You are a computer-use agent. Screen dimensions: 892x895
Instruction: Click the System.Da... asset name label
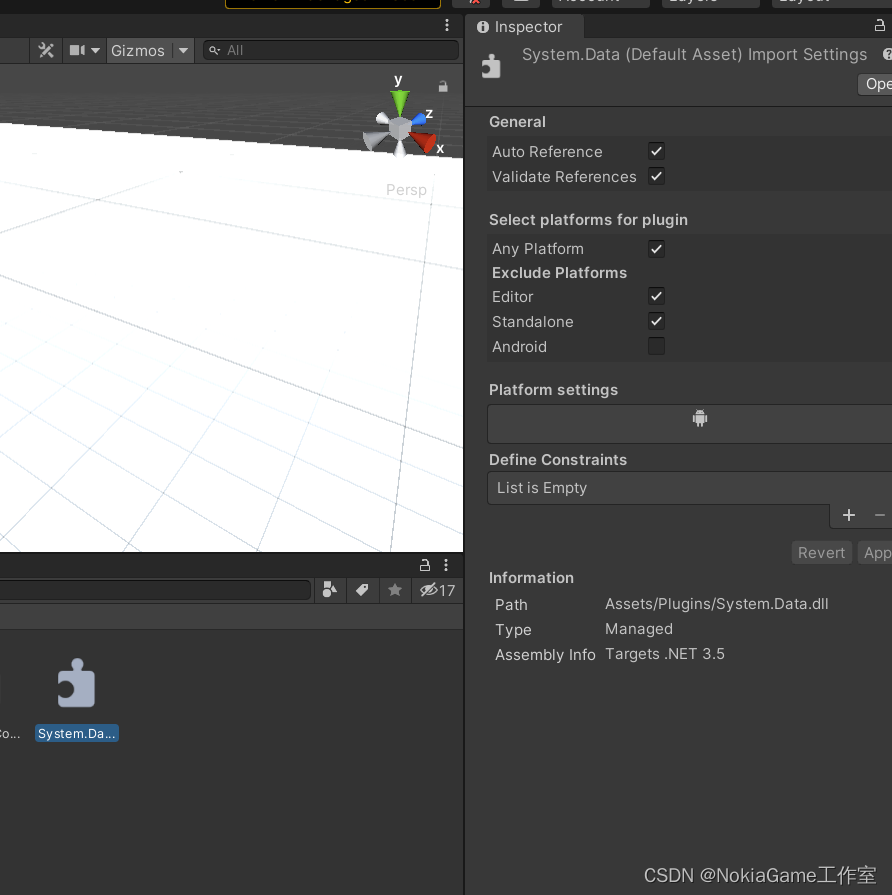(76, 733)
